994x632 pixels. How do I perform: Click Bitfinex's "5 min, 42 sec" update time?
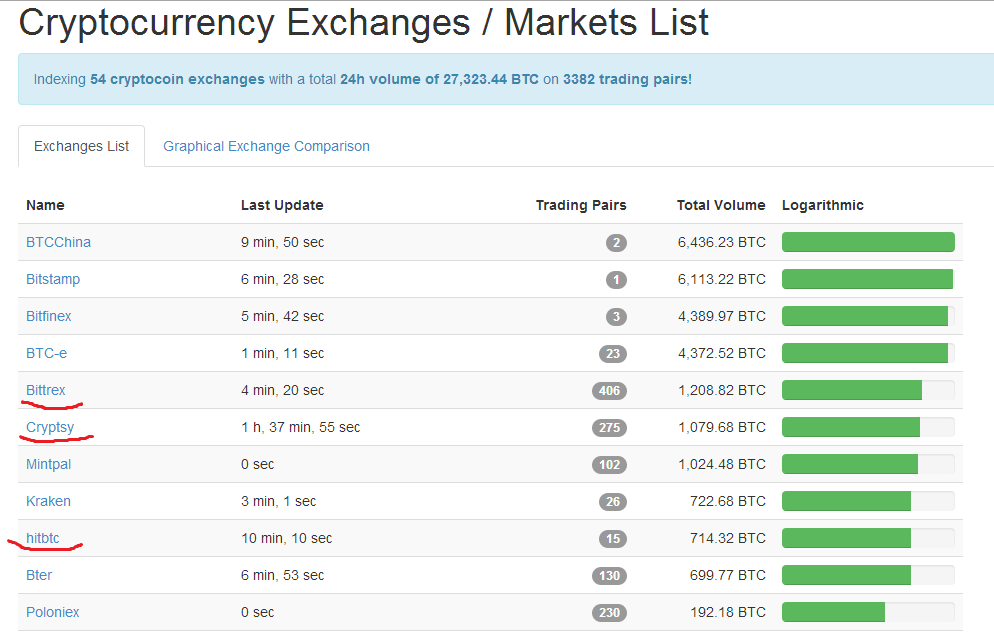[x=282, y=316]
